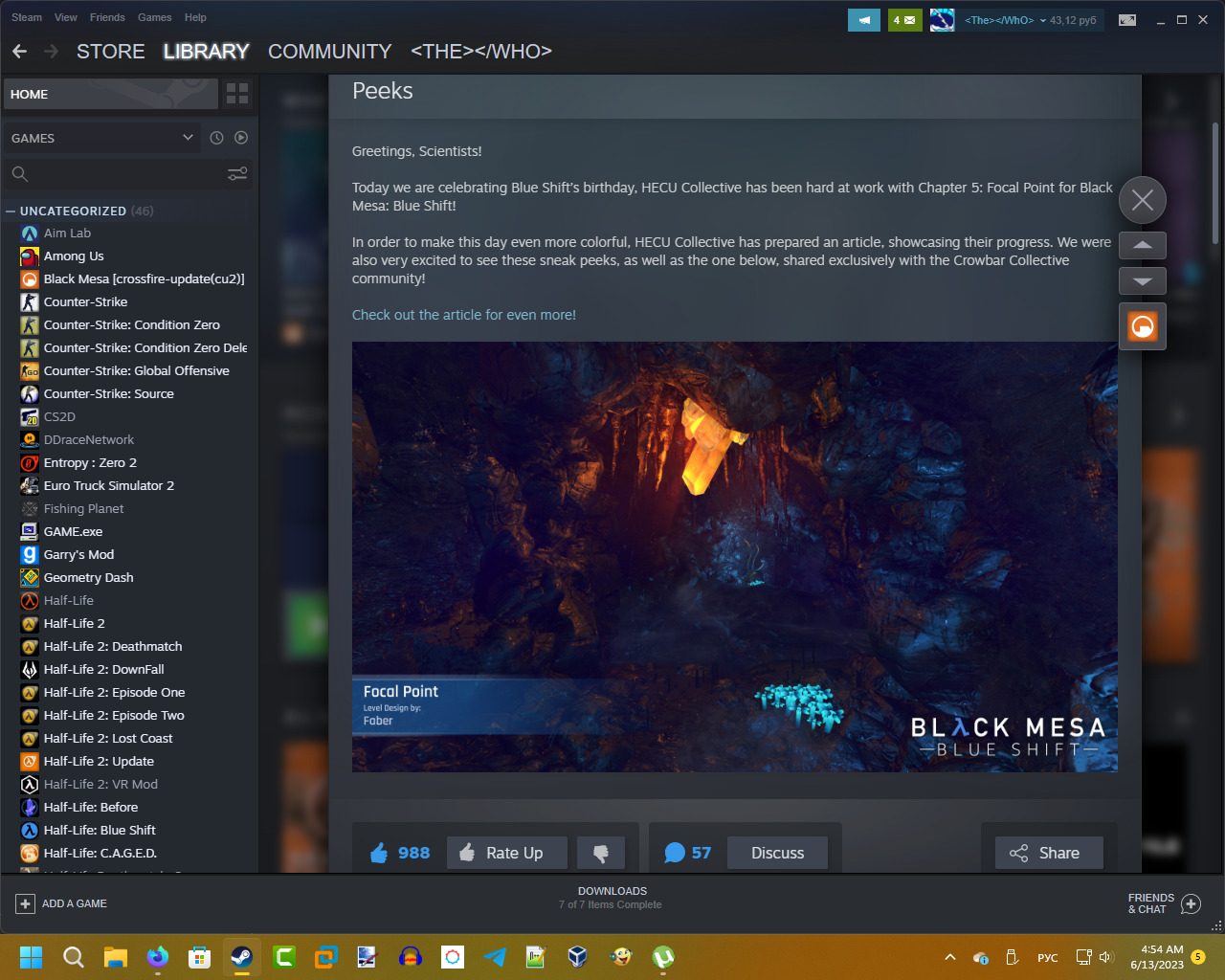Show hidden system tray icons chevron
Image resolution: width=1225 pixels, height=980 pixels.
tap(949, 957)
